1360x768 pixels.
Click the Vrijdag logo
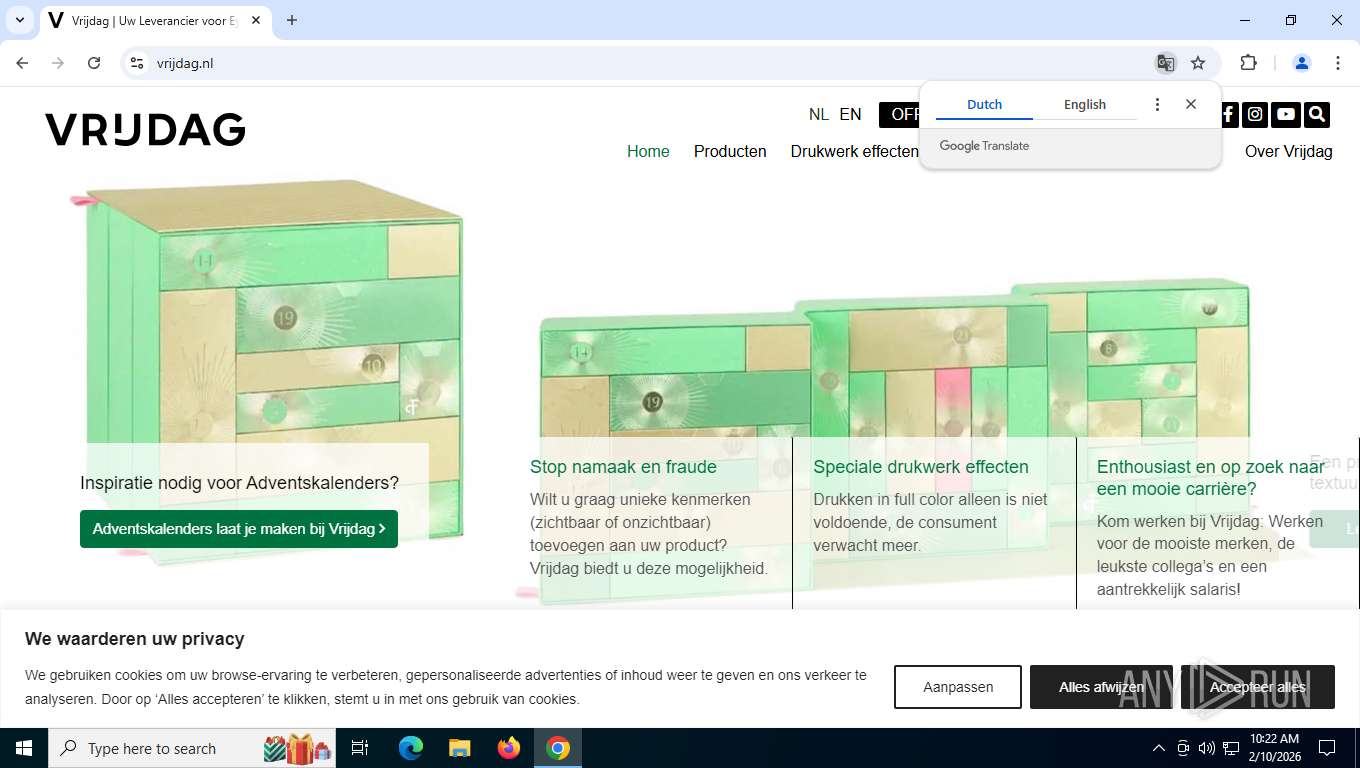pyautogui.click(x=145, y=129)
